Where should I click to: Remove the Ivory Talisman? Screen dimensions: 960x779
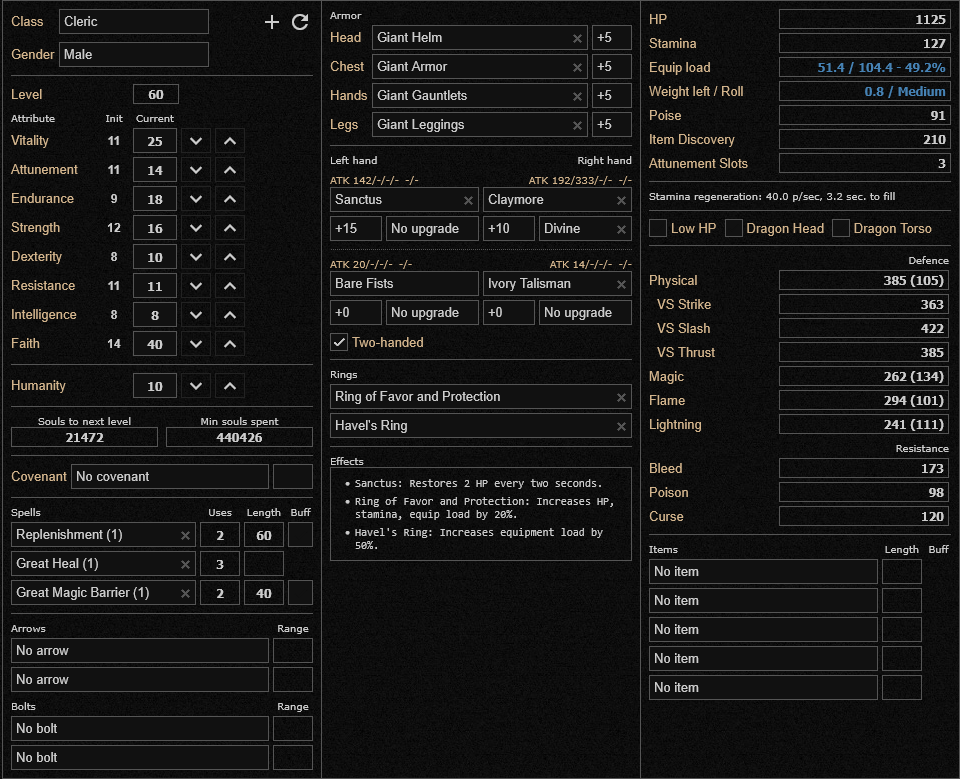(621, 284)
